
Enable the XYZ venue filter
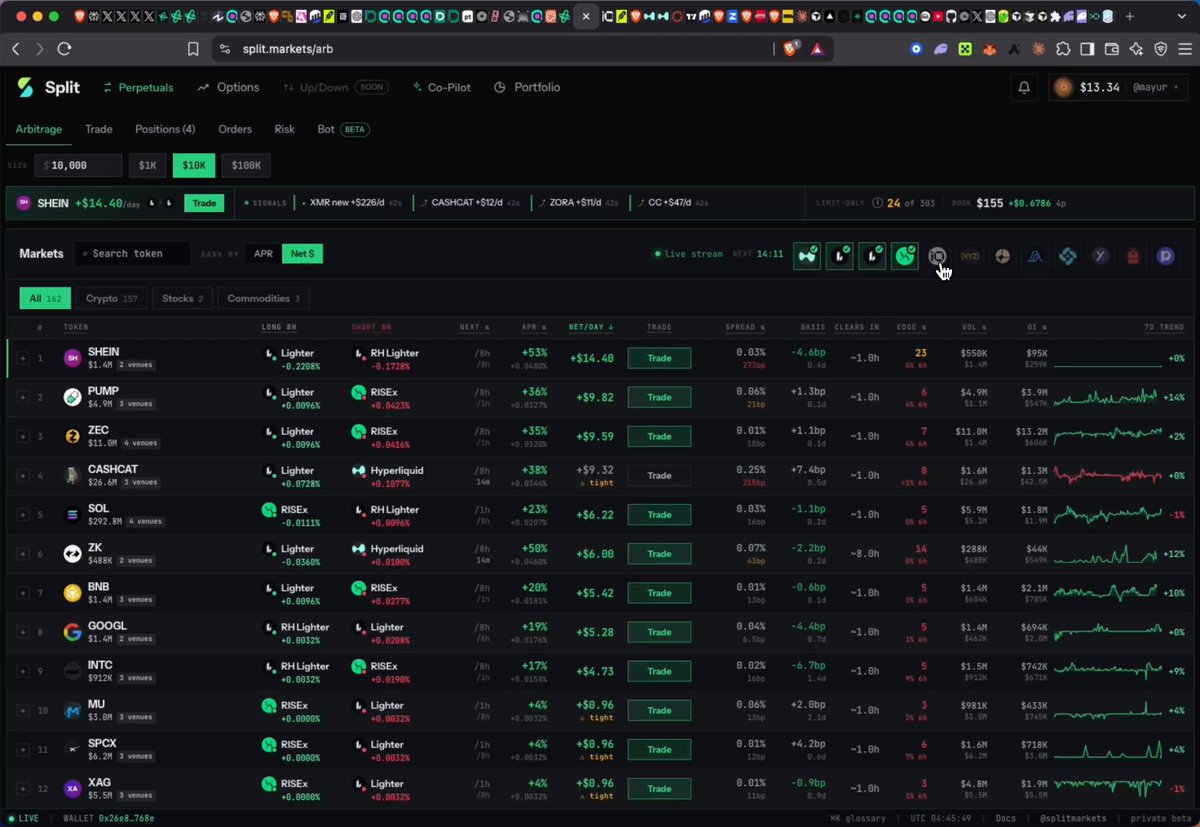pos(970,256)
